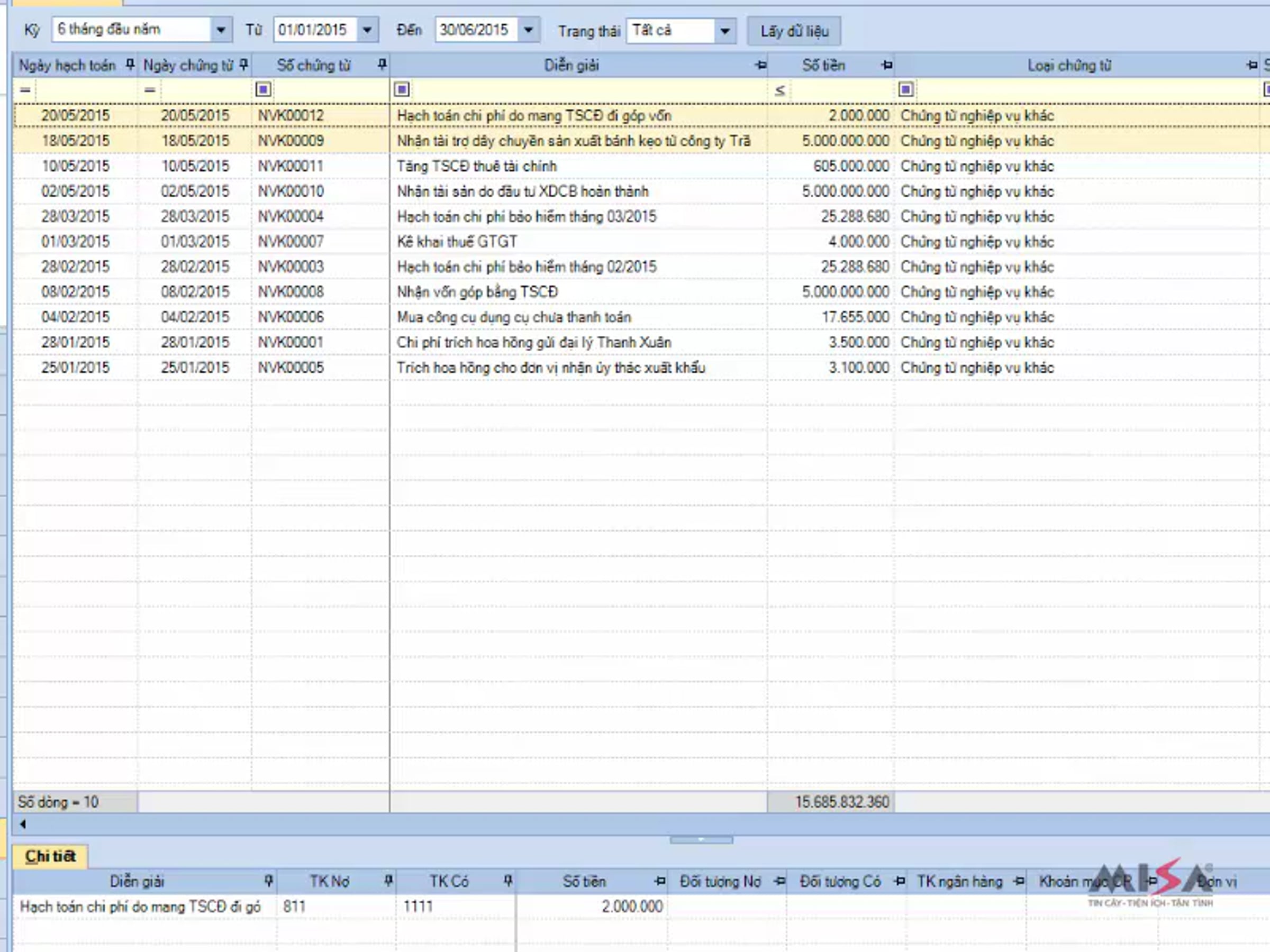Click the scroll-left arrow below the grid
1270x952 pixels.
23,825
